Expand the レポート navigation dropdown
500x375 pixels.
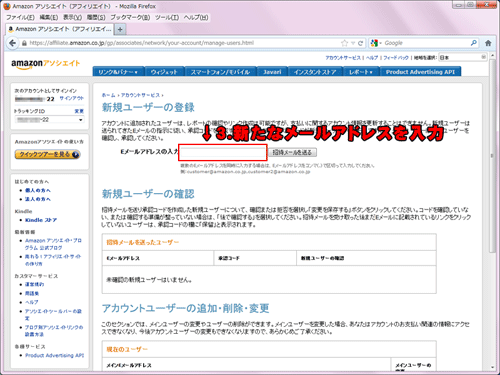click(361, 72)
